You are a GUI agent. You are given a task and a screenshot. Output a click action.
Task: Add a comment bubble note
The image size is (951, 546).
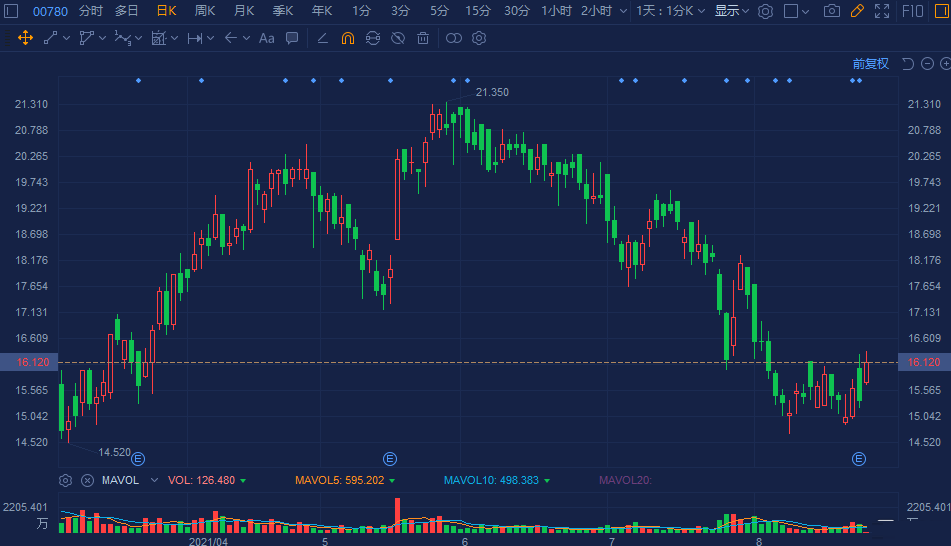292,38
